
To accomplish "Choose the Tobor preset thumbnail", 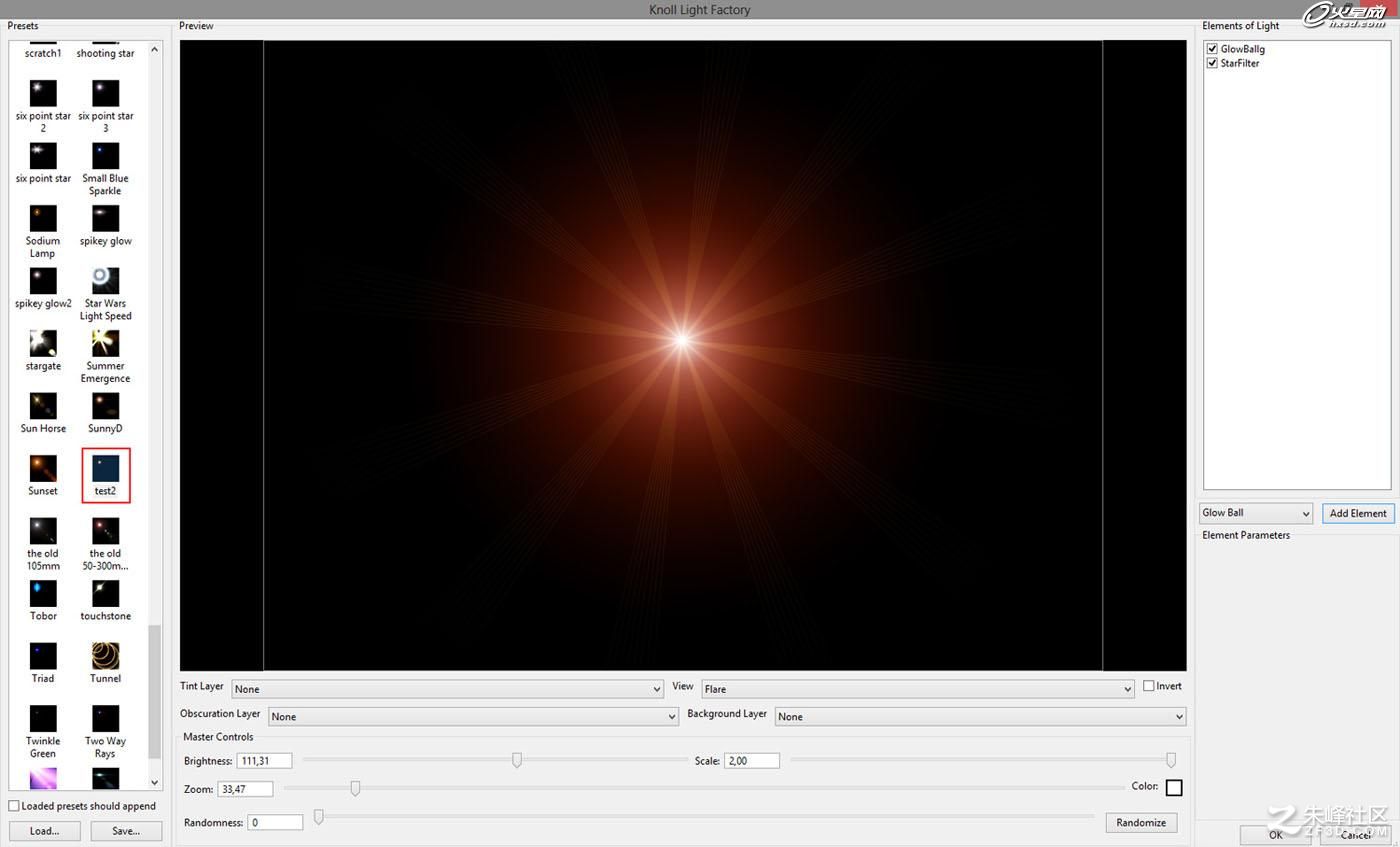I will point(43,593).
